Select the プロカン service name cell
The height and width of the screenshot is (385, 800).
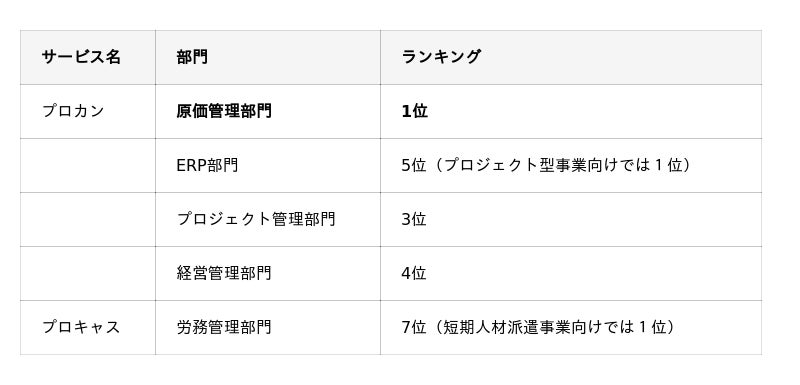tap(88, 111)
